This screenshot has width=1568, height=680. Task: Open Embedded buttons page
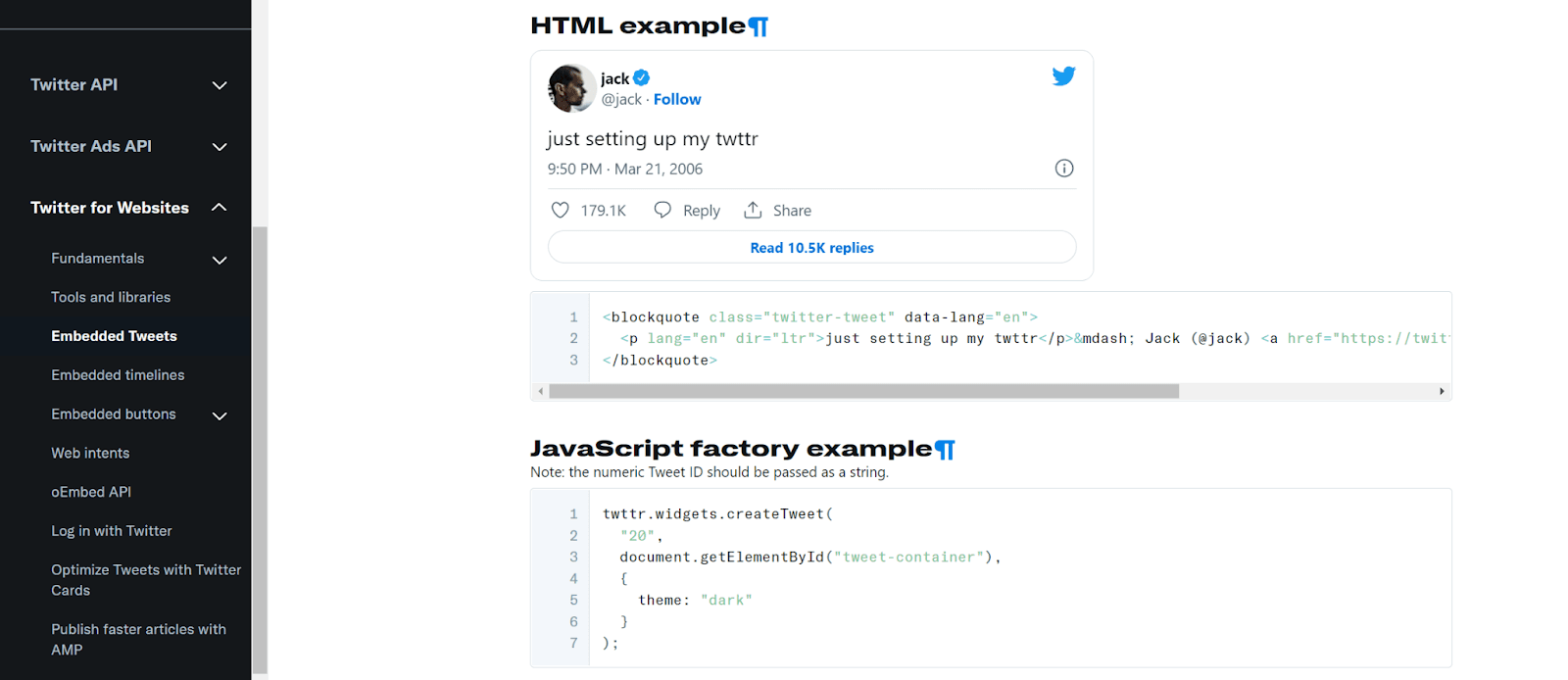(x=114, y=414)
